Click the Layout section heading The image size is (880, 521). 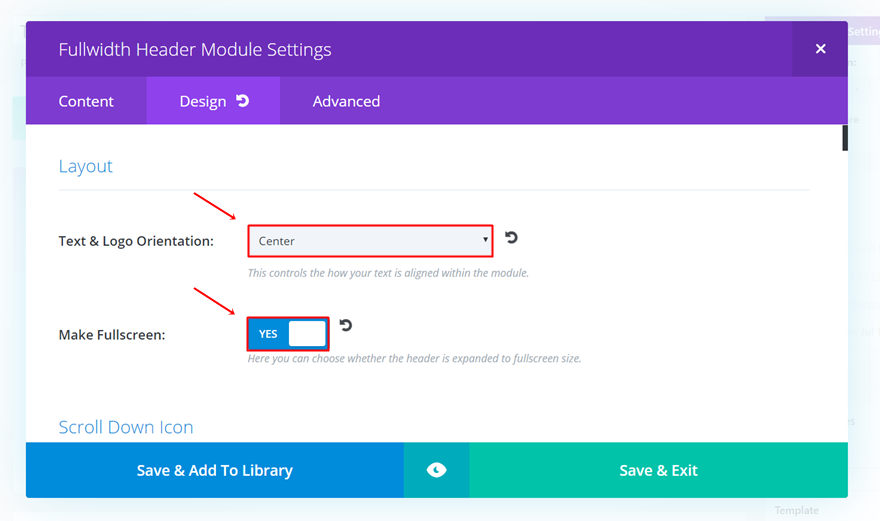[x=86, y=166]
